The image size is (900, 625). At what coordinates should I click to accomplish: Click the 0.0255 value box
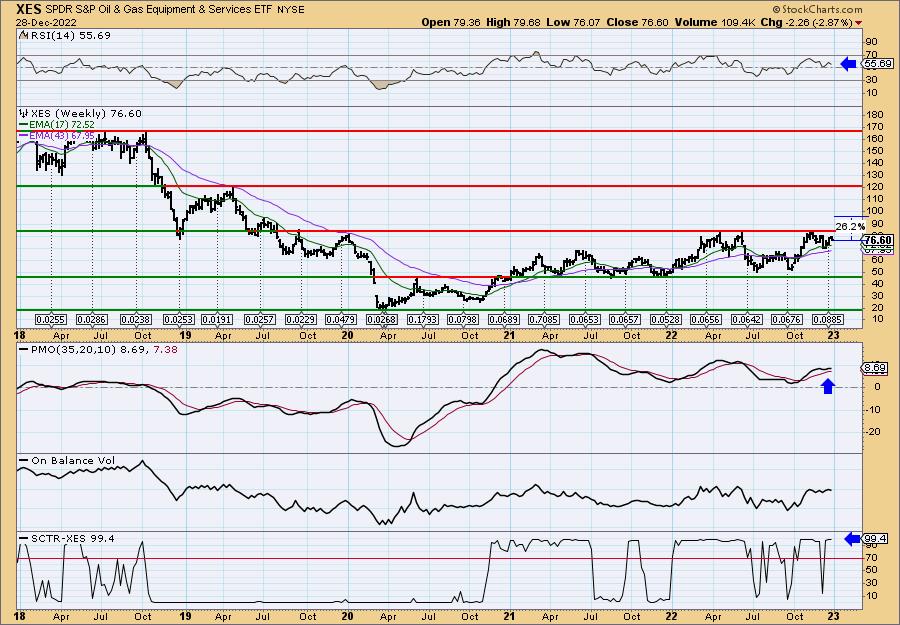51,319
